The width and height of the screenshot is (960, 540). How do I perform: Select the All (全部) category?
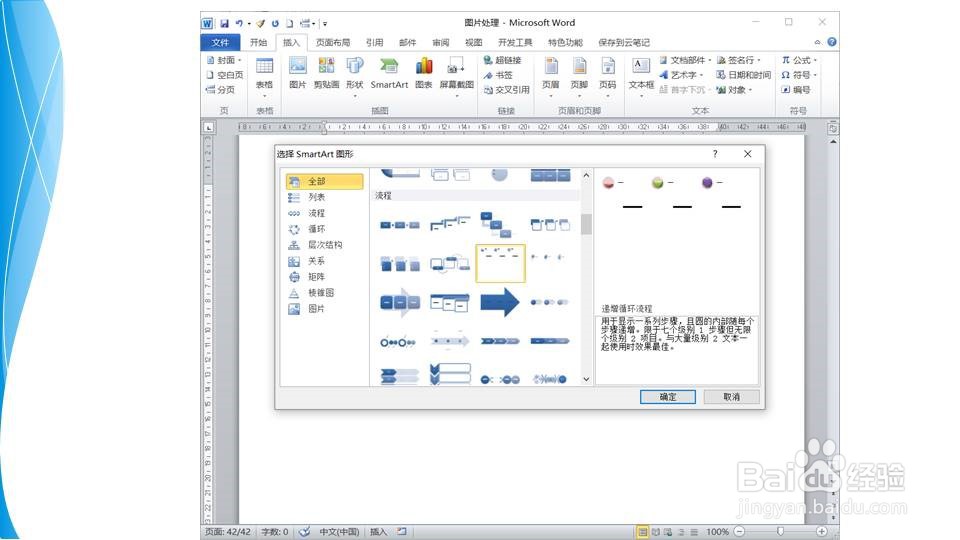pyautogui.click(x=324, y=181)
